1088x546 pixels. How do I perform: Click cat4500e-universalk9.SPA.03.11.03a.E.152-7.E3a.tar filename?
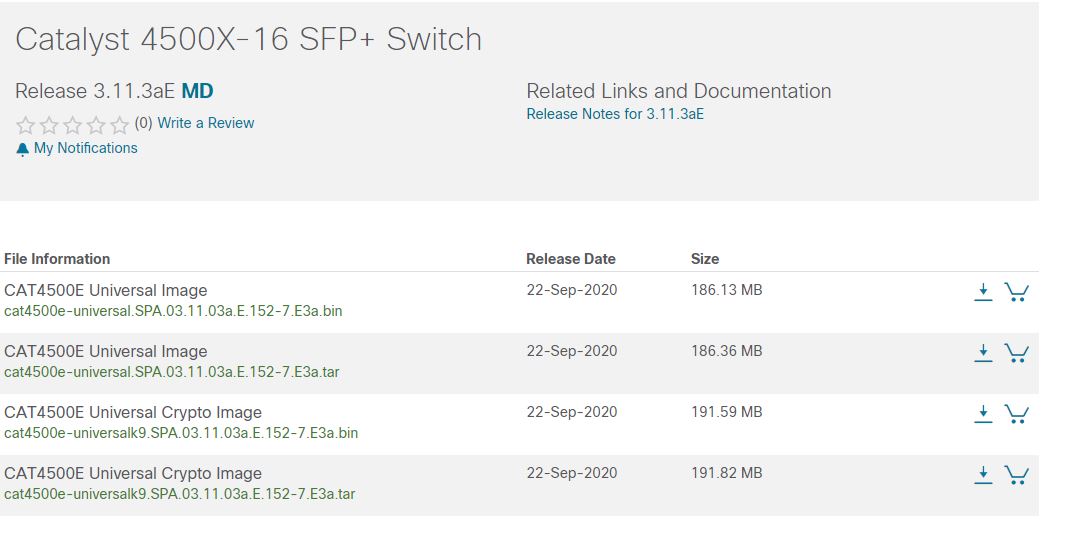click(180, 494)
